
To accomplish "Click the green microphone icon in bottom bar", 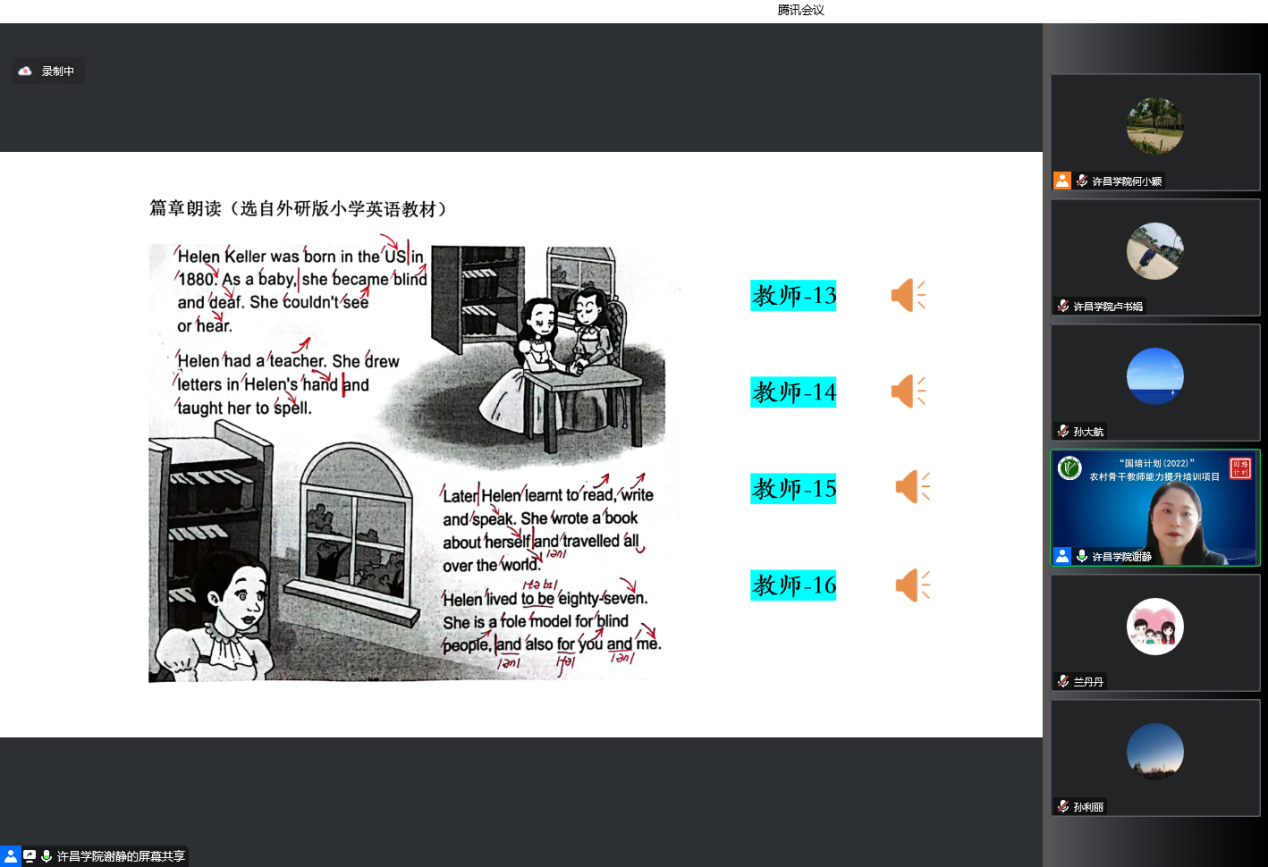I will click(x=46, y=856).
